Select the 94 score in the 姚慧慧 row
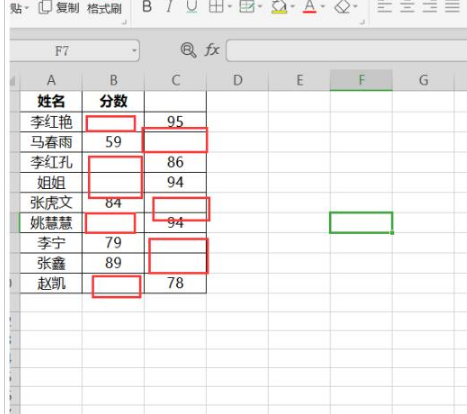This screenshot has width=467, height=414. click(176, 223)
